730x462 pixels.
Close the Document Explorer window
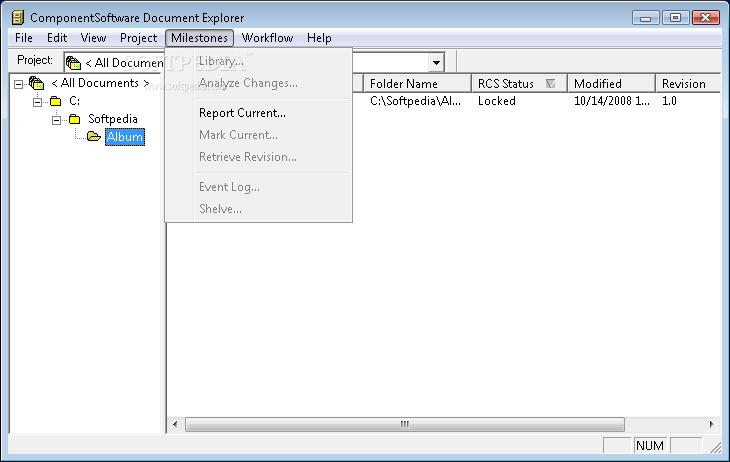coord(706,18)
